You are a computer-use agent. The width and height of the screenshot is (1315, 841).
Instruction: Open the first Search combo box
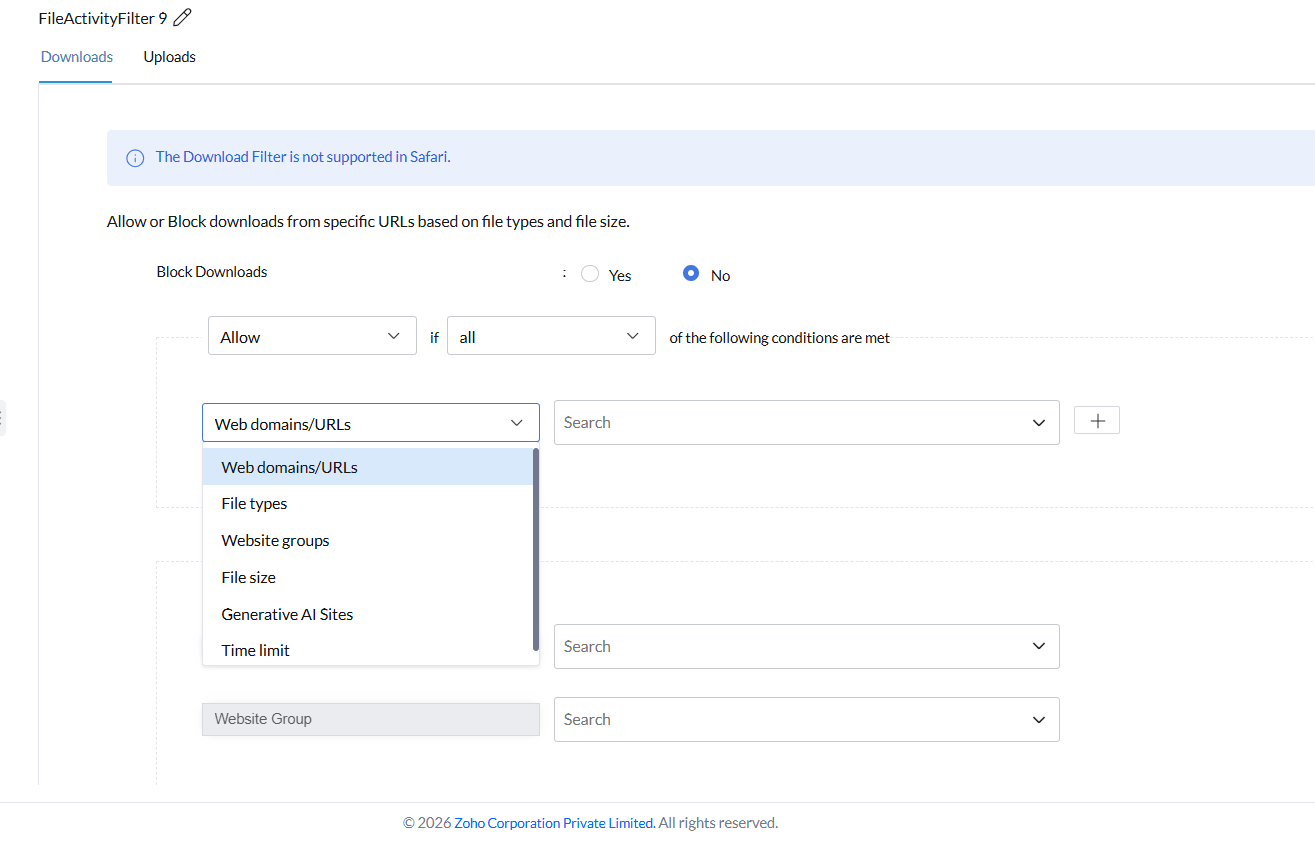click(806, 422)
